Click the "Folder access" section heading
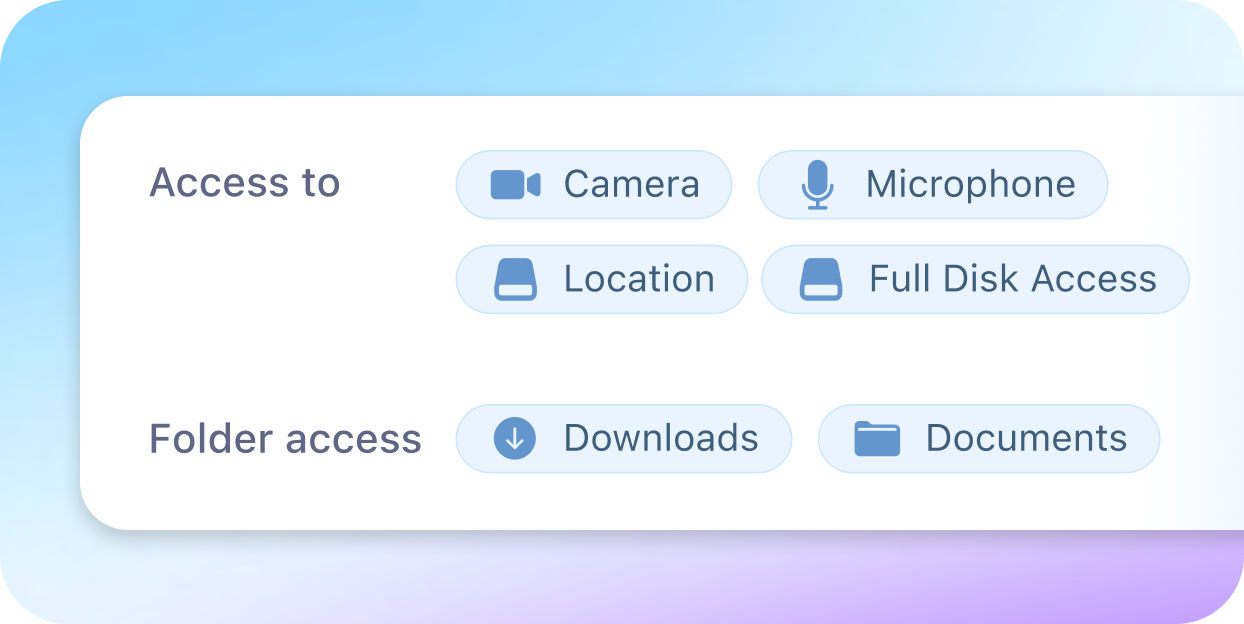1244x624 pixels. pos(285,439)
